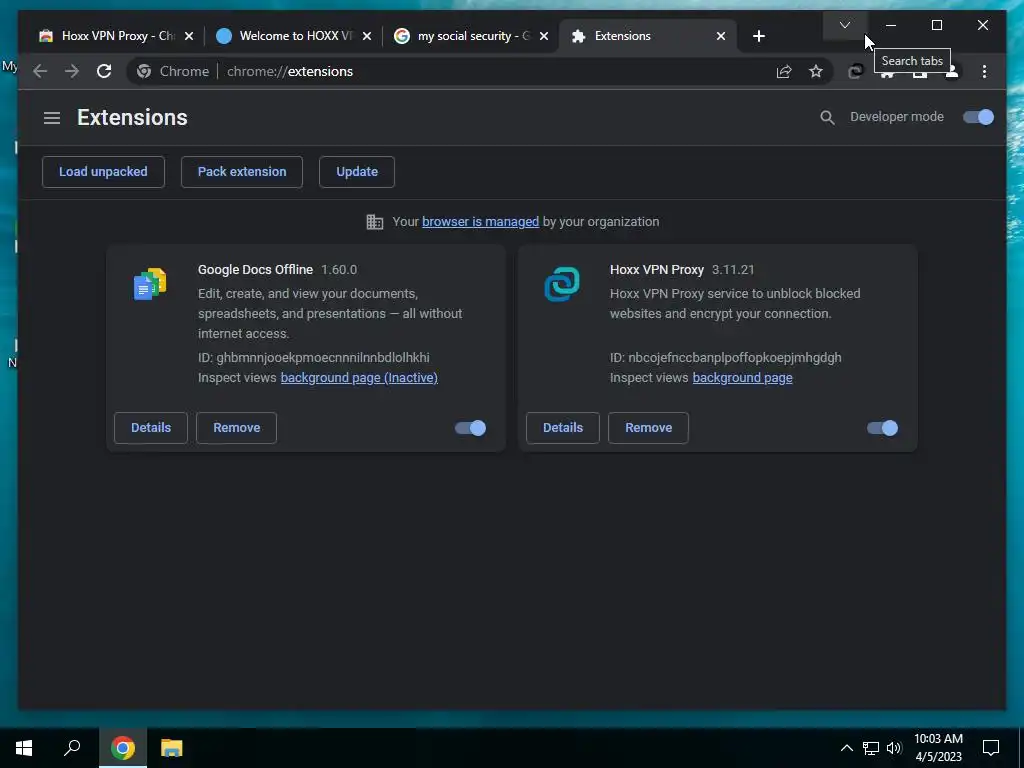Click the Hoxx VPN Proxy extension logo
Image resolution: width=1024 pixels, height=768 pixels.
[562, 283]
